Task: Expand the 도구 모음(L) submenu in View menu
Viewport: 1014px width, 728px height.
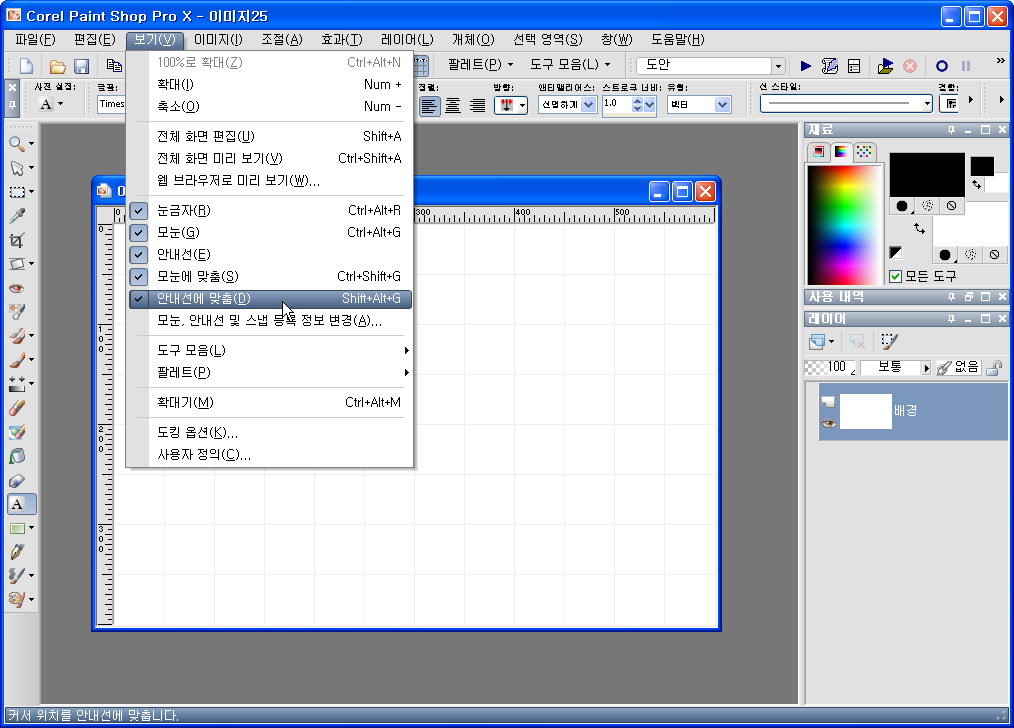Action: point(270,350)
